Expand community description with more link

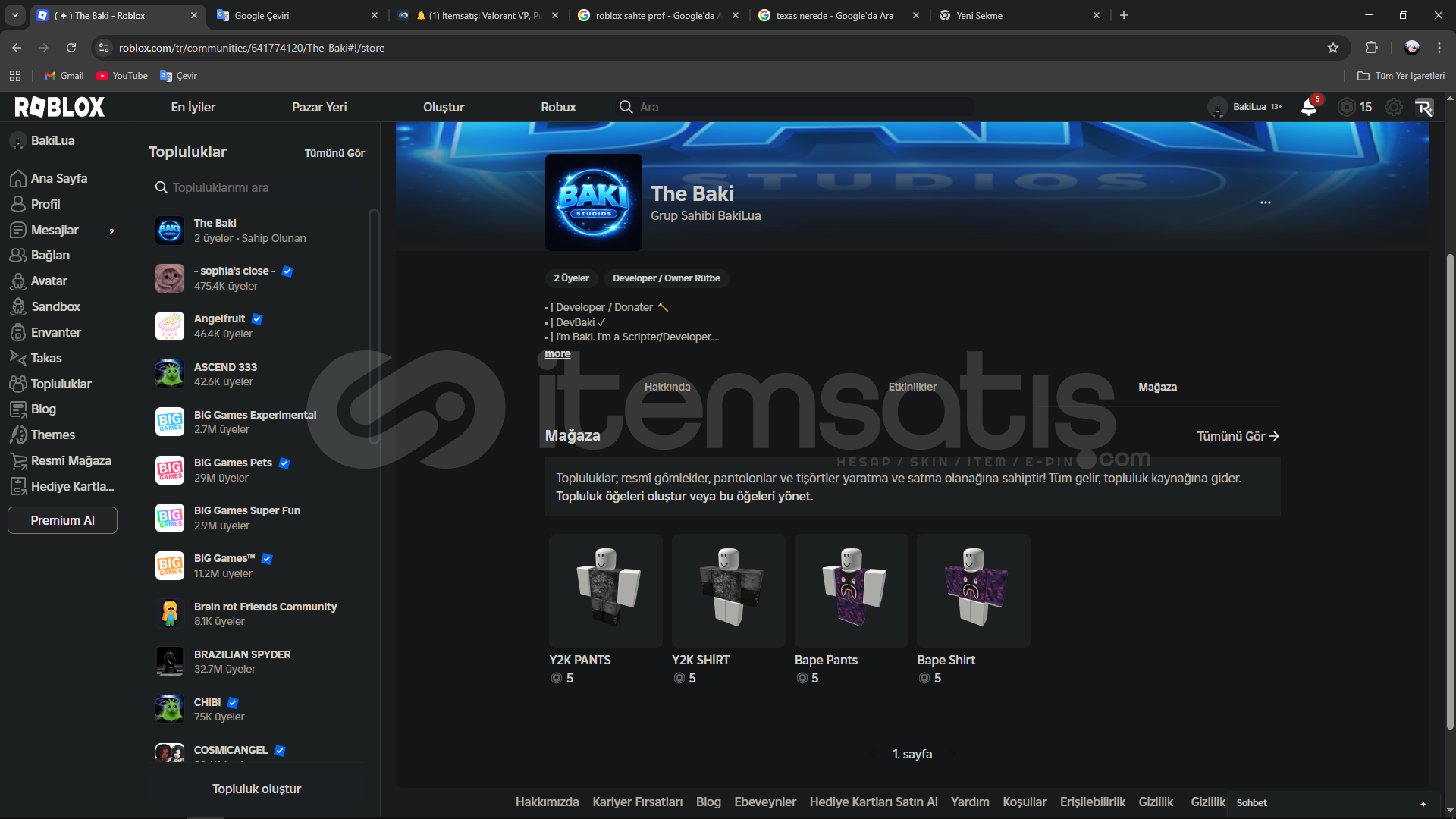pyautogui.click(x=557, y=353)
